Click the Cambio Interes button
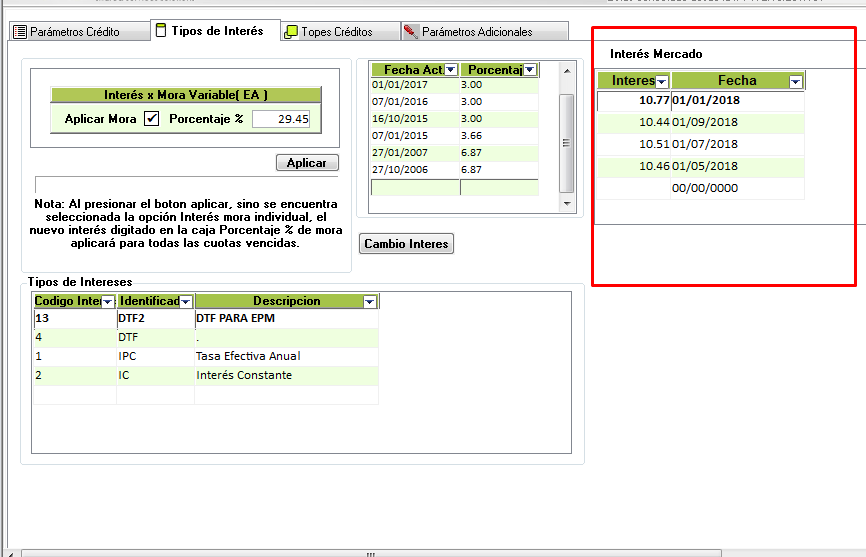The width and height of the screenshot is (866, 557). click(x=406, y=244)
